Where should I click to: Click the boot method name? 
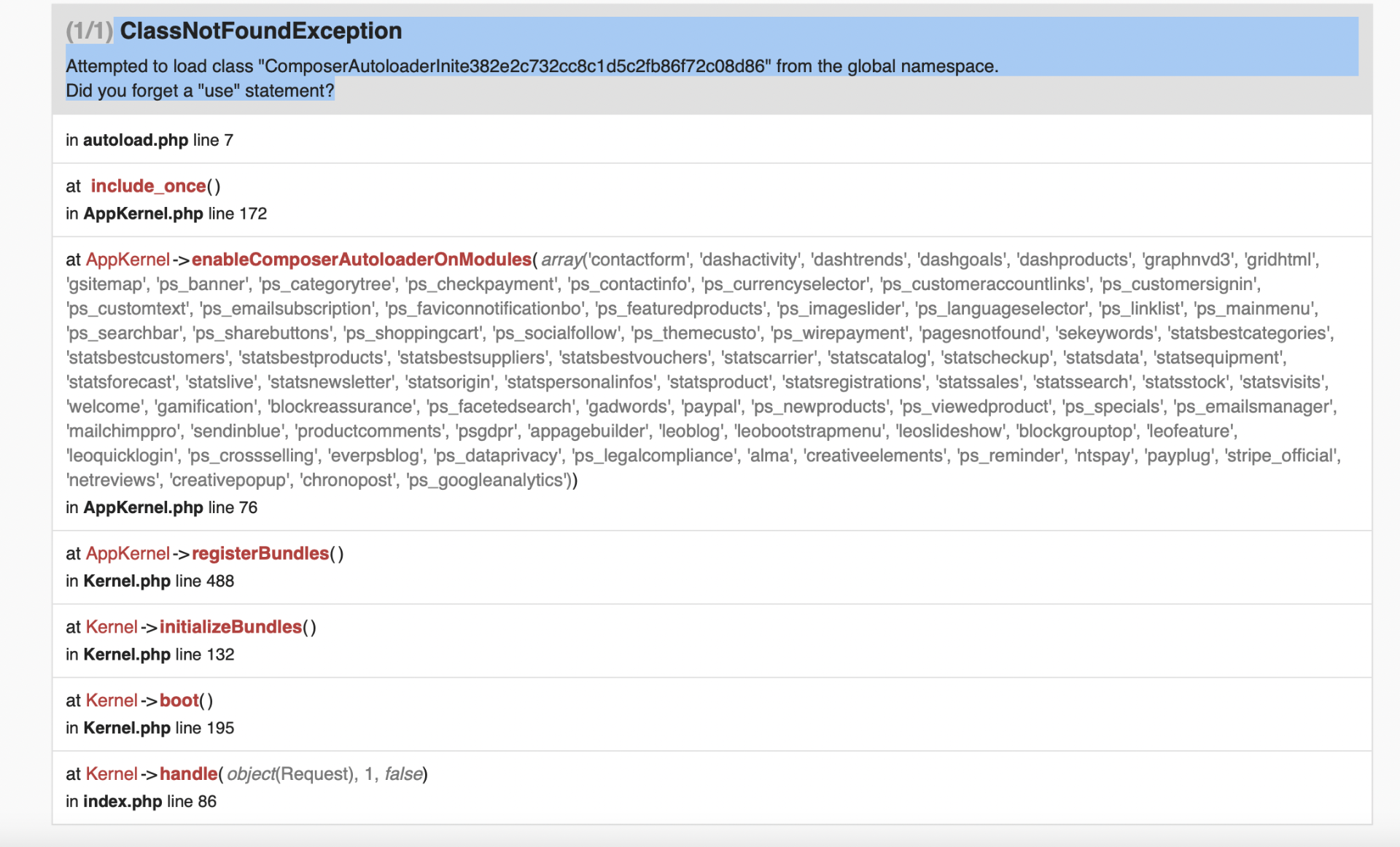click(179, 700)
